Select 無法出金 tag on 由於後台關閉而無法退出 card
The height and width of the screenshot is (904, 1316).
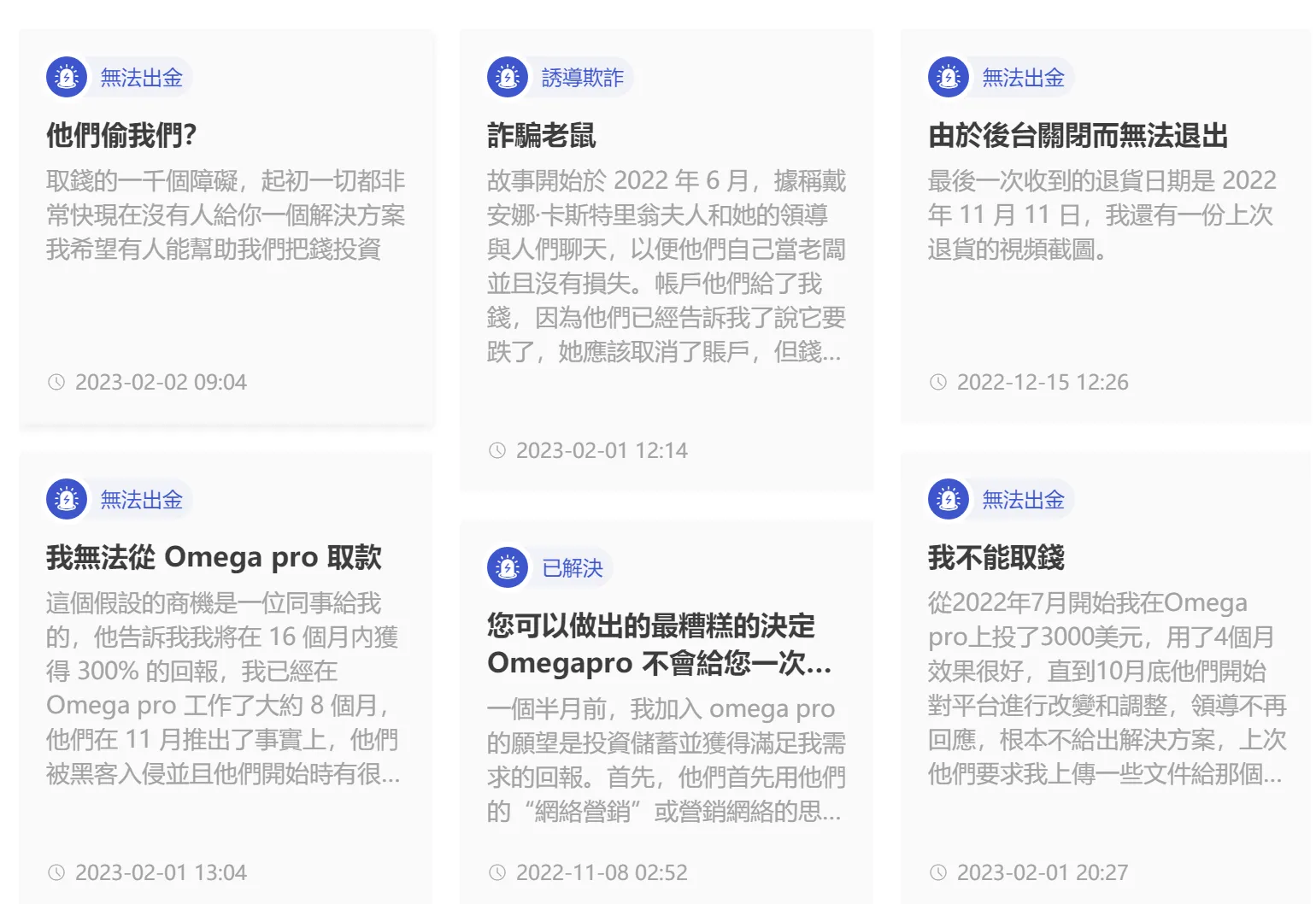click(1024, 78)
